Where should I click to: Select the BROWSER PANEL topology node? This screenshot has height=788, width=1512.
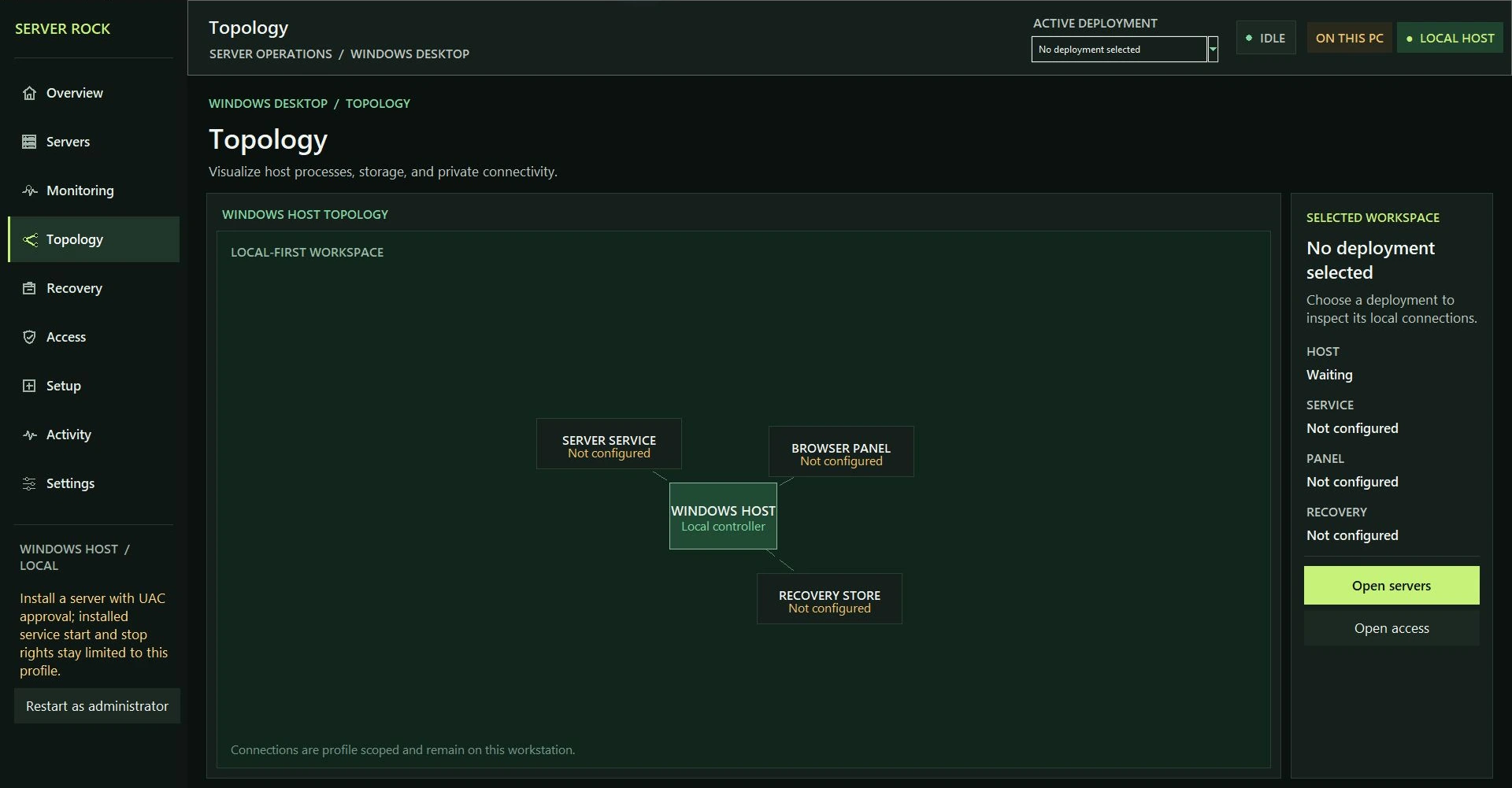[841, 452]
